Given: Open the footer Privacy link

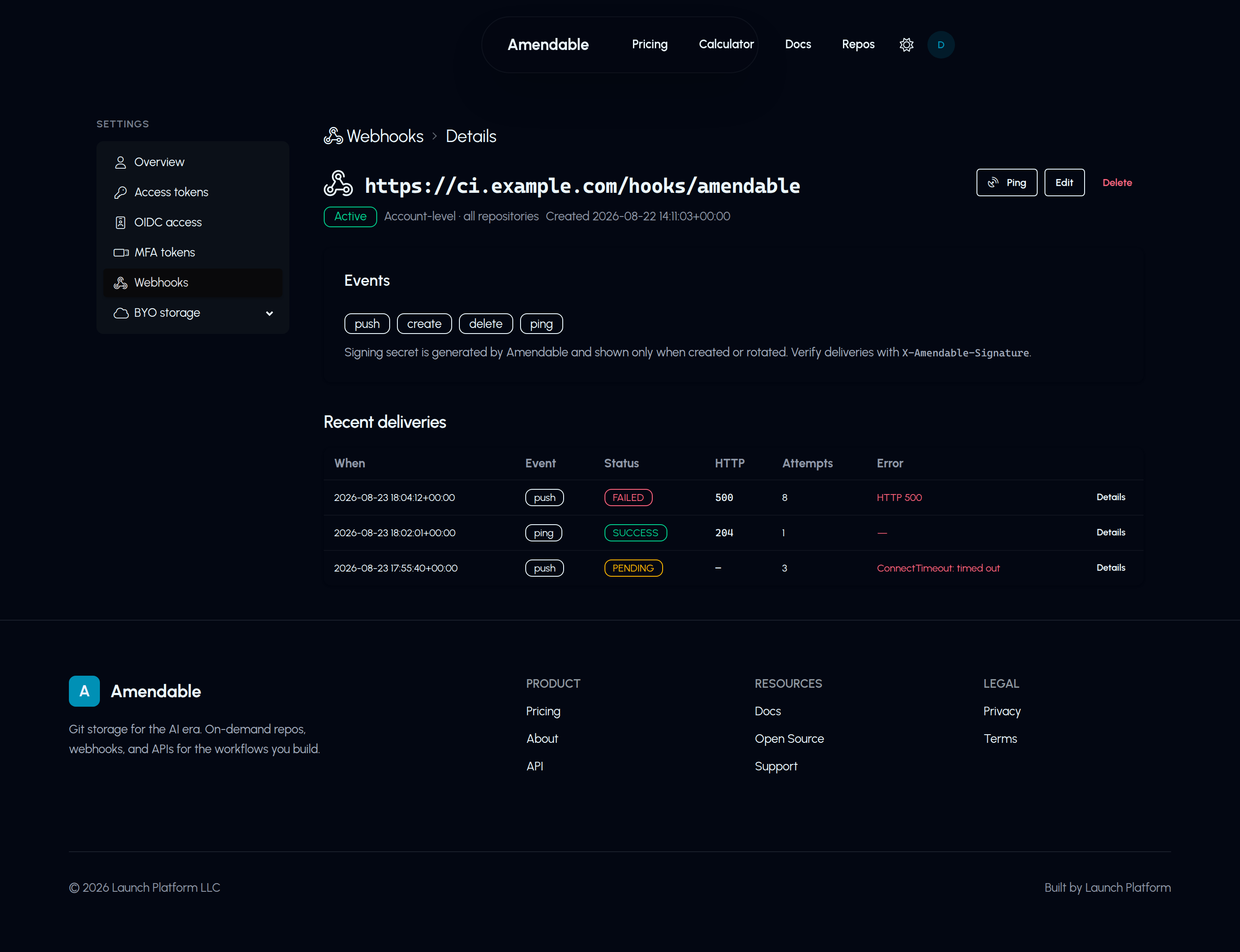Looking at the screenshot, I should (1001, 711).
